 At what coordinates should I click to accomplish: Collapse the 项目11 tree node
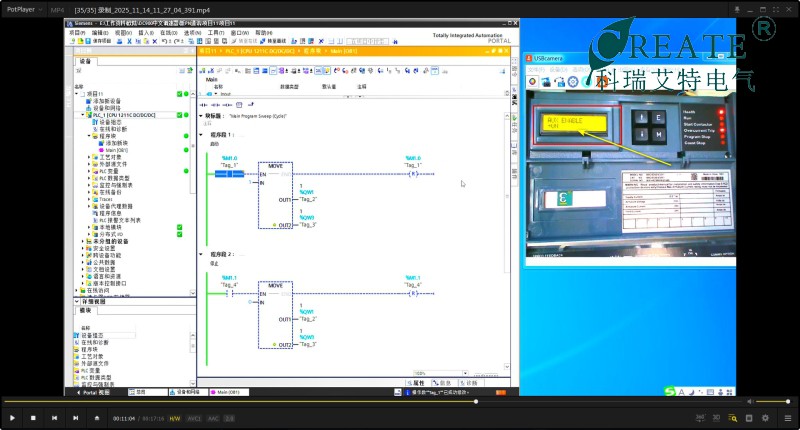click(x=77, y=94)
